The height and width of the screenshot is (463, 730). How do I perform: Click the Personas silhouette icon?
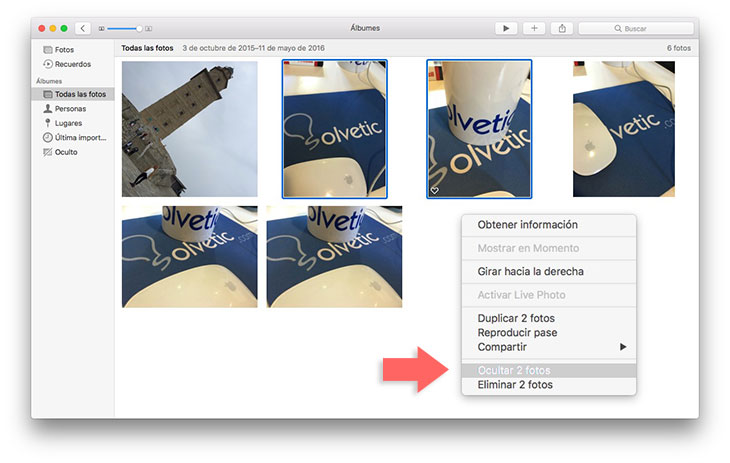click(47, 109)
